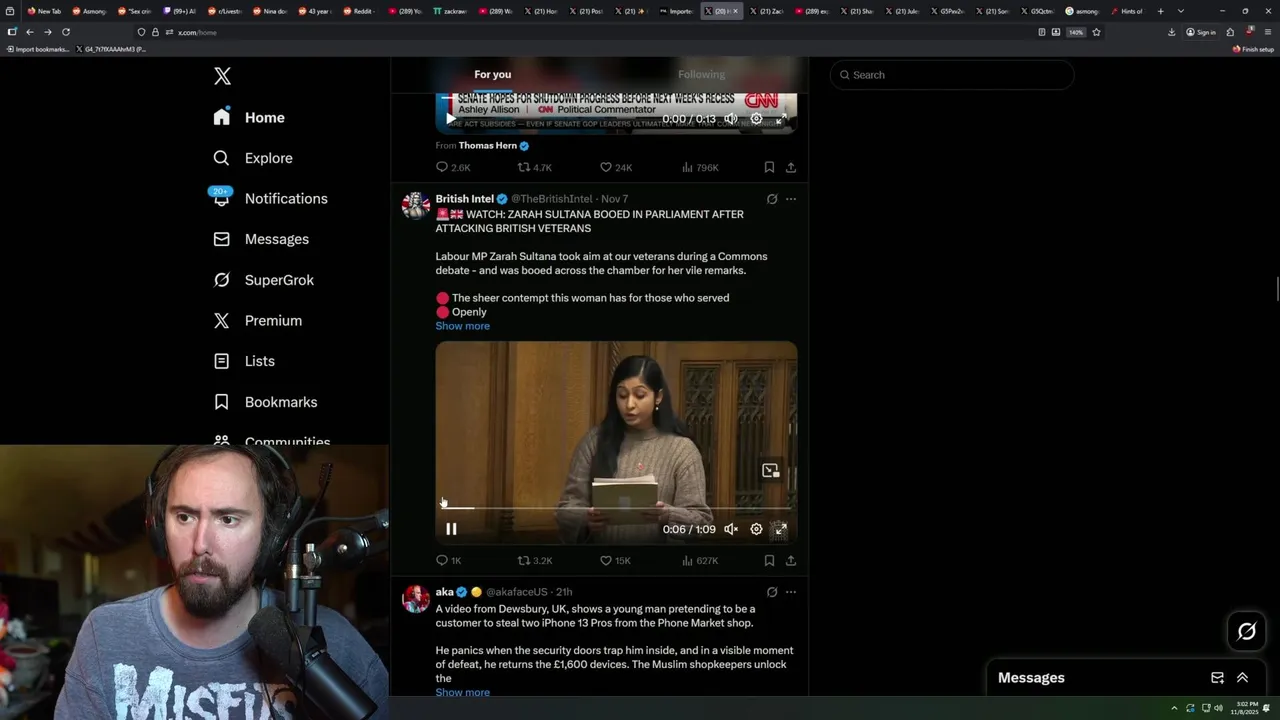
Task: Open more options on aka post
Action: (x=791, y=592)
